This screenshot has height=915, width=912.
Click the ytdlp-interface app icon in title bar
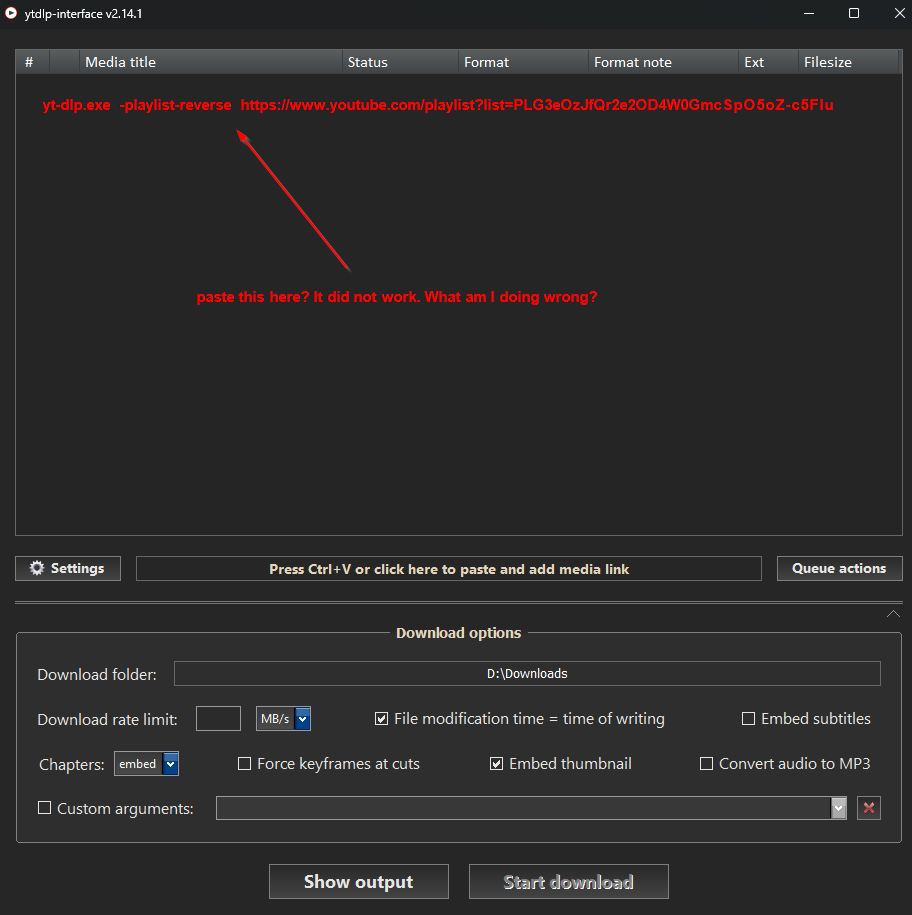point(11,13)
